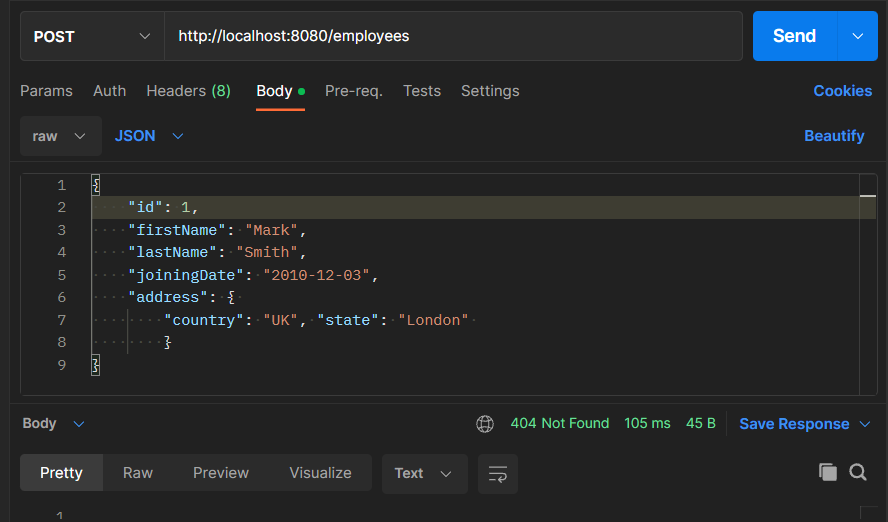Open the JSON format dropdown

[149, 136]
